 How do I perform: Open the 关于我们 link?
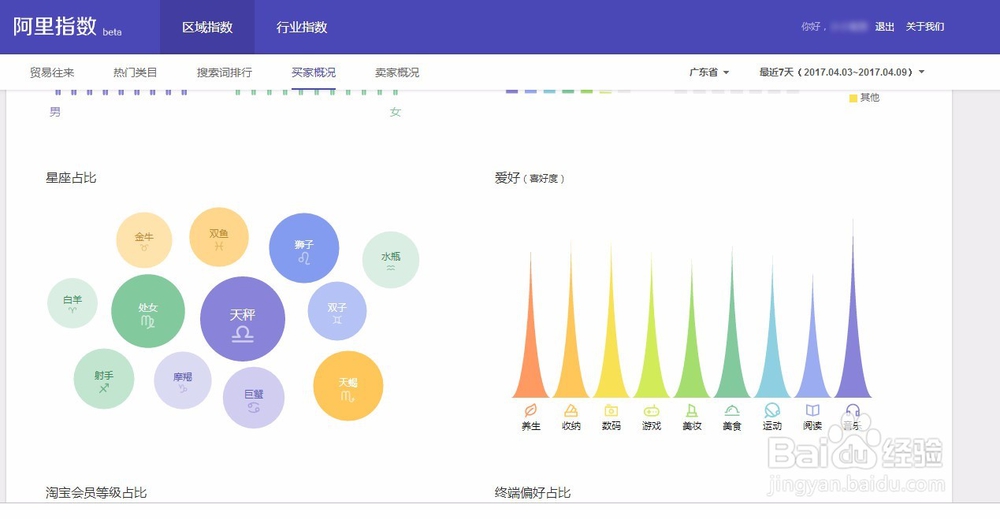pos(925,27)
